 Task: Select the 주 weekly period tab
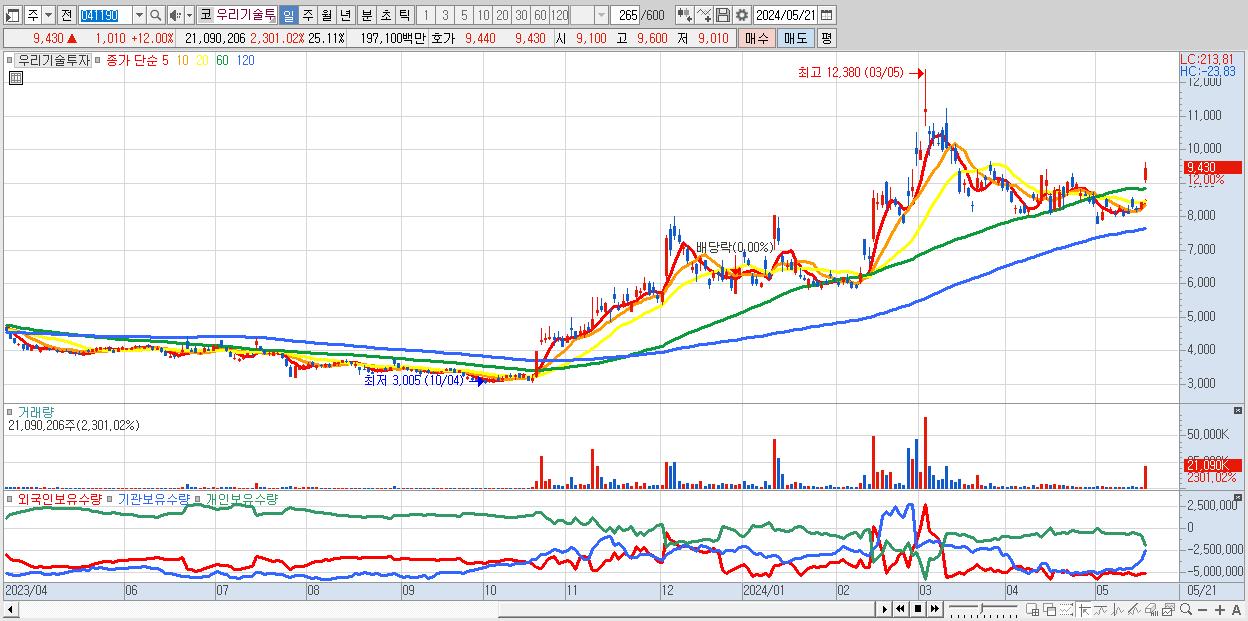pos(307,15)
